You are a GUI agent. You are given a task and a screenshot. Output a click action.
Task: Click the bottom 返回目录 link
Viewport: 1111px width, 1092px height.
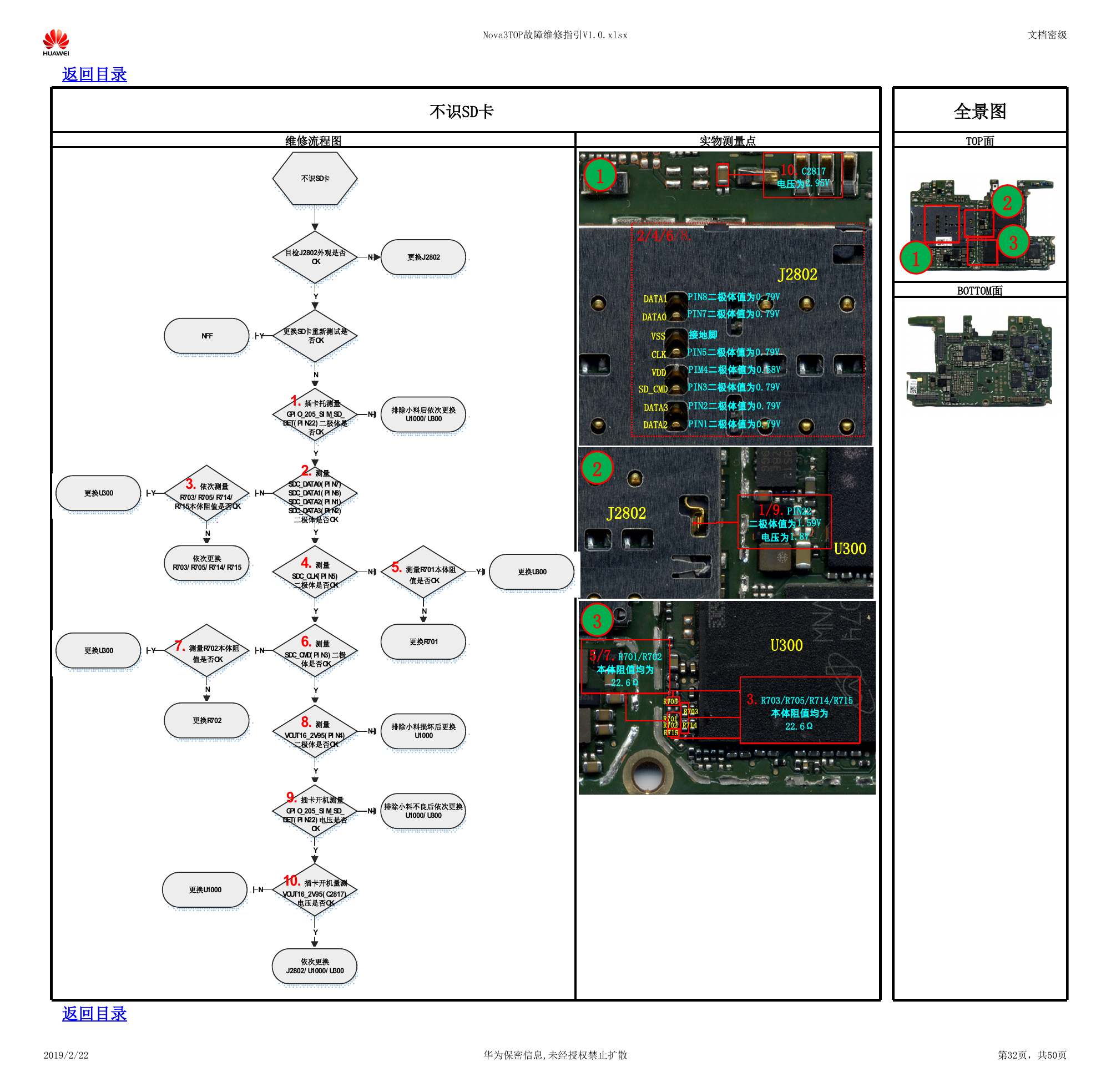coord(94,1013)
